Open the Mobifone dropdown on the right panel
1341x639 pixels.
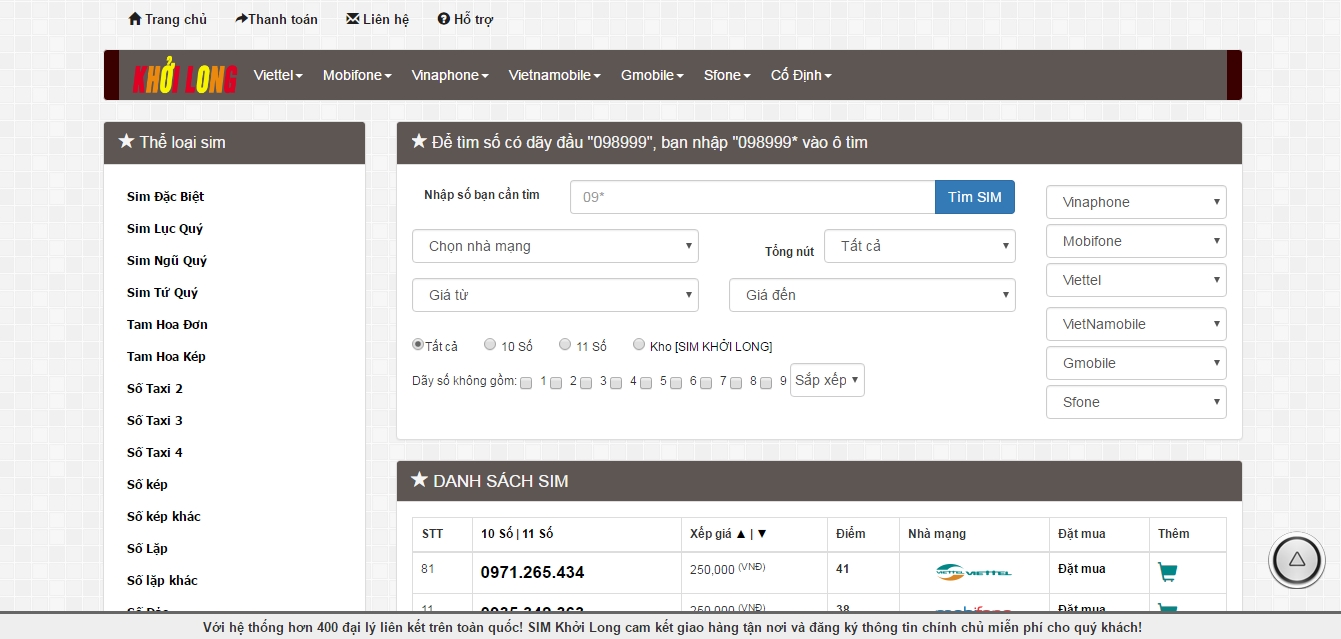(1136, 241)
